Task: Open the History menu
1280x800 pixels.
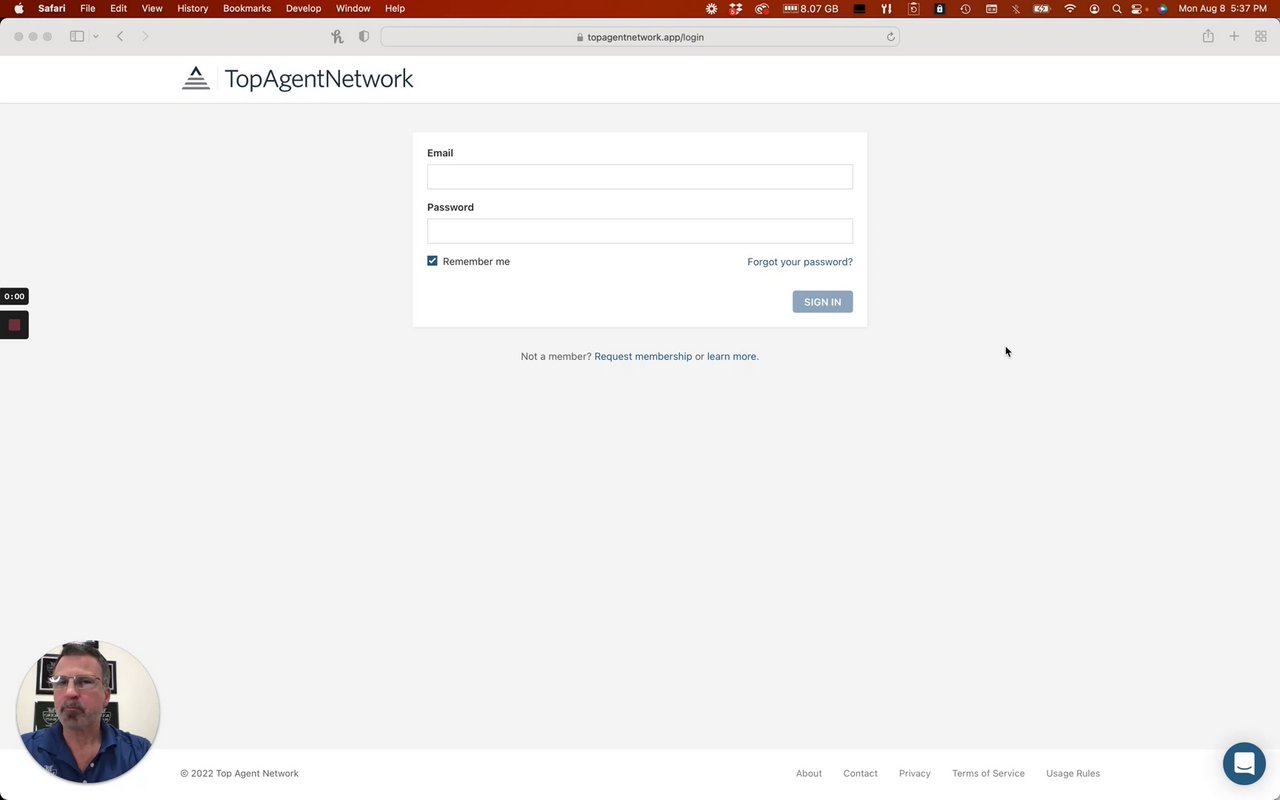Action: click(193, 8)
